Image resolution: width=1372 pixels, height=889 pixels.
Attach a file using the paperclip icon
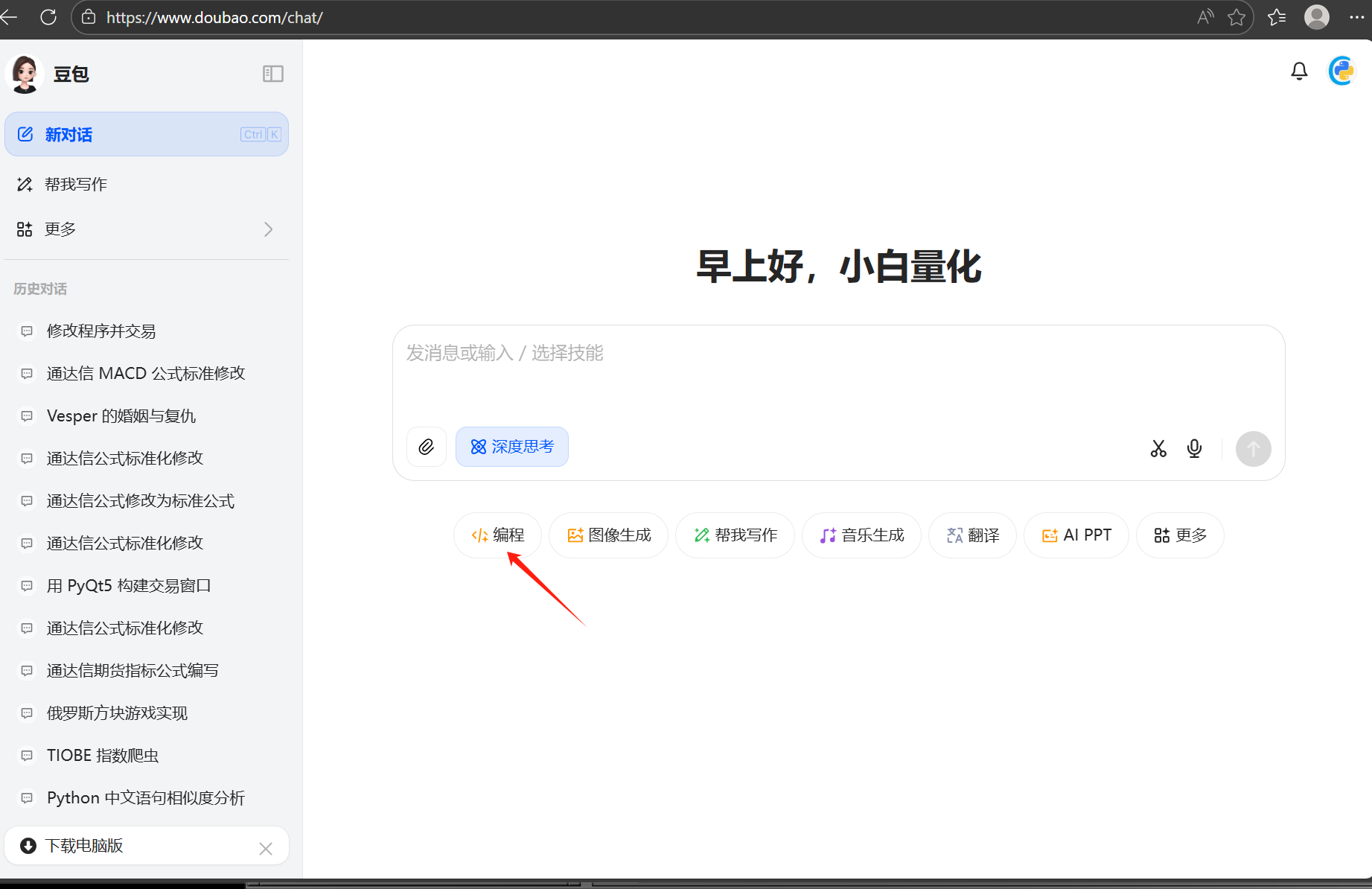(426, 447)
